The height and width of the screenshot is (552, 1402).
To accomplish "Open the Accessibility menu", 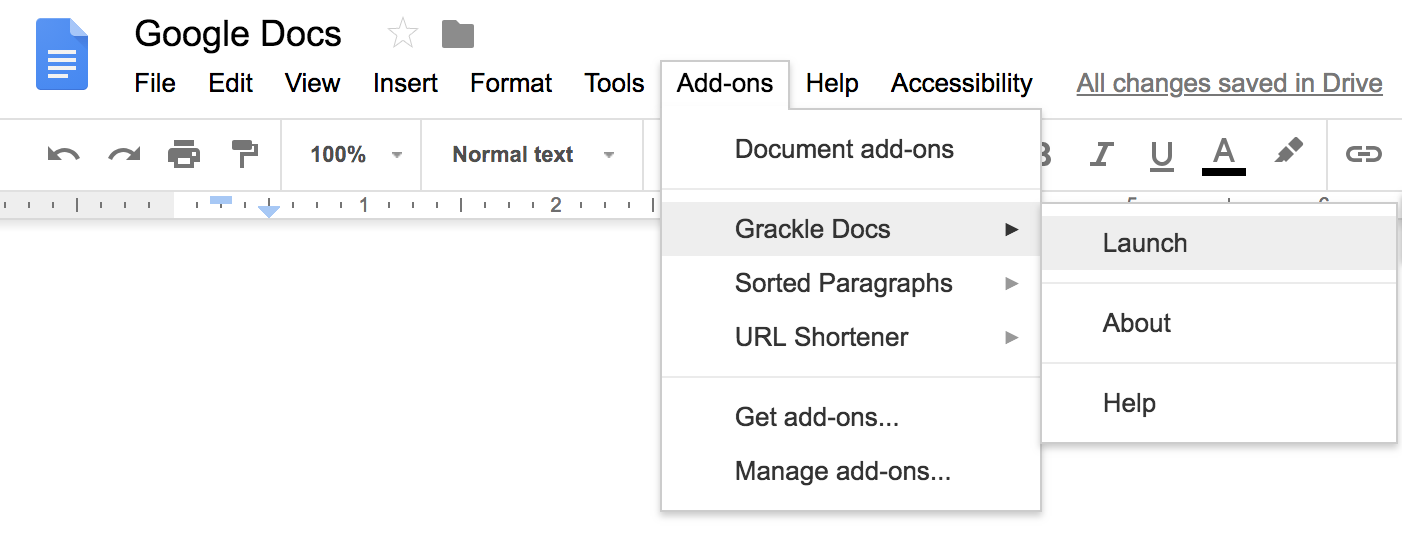I will (x=962, y=83).
